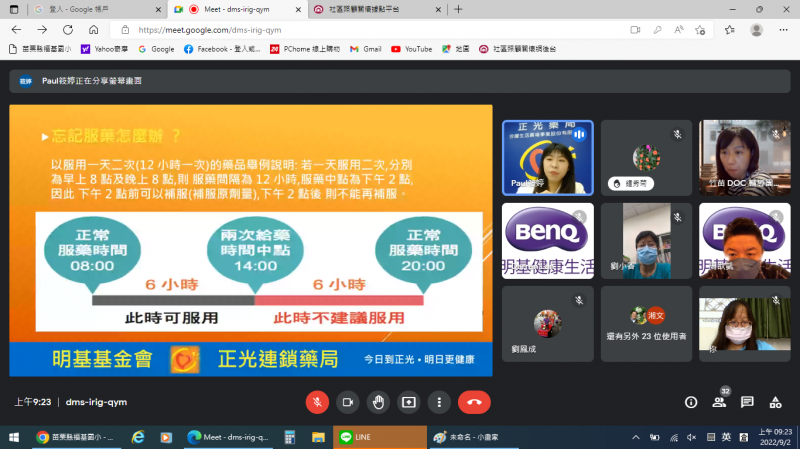The height and width of the screenshot is (449, 800).
Task: Open the browser profile avatar
Action: pyautogui.click(x=756, y=30)
